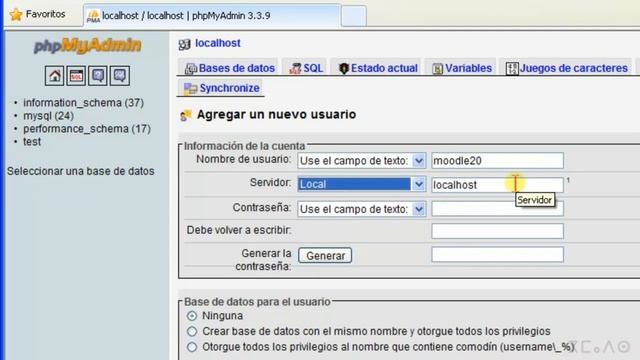
Task: Select the Ninguna radio option
Action: coord(192,316)
